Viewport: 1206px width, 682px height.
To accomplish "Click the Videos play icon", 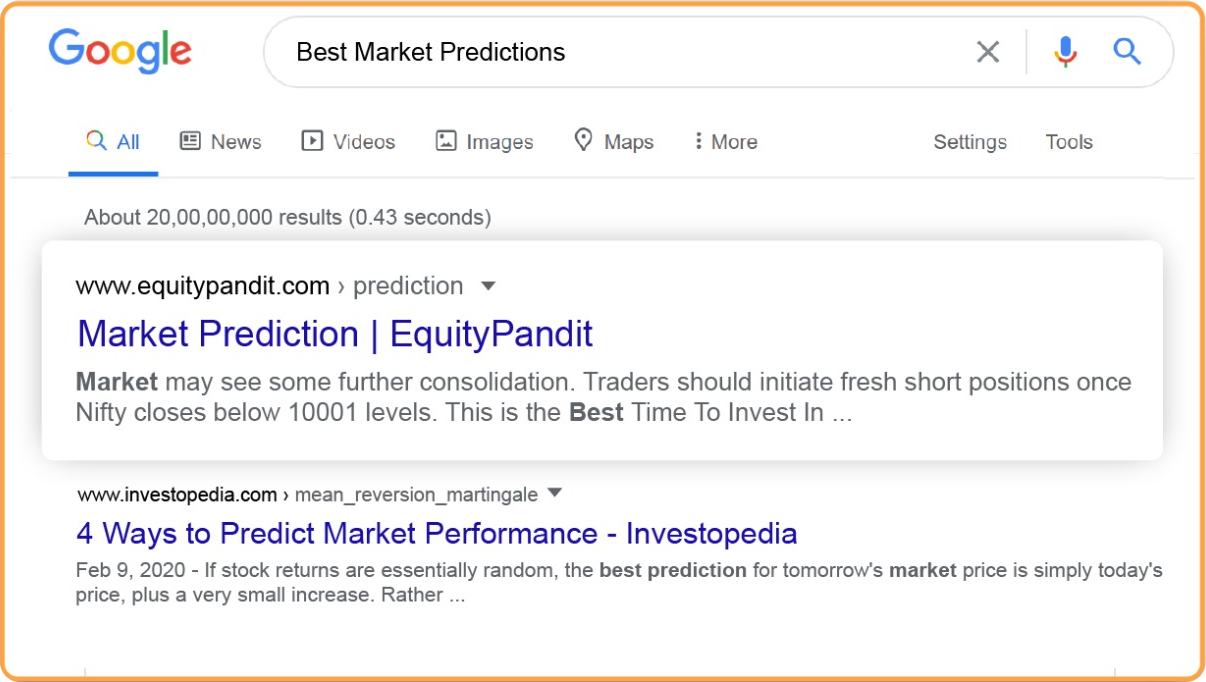I will click(312, 141).
